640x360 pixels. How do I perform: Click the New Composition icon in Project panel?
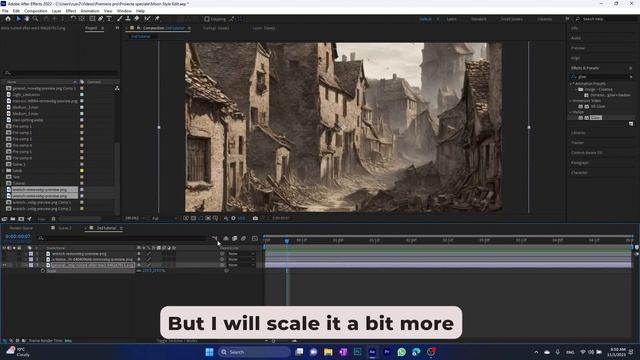21,219
